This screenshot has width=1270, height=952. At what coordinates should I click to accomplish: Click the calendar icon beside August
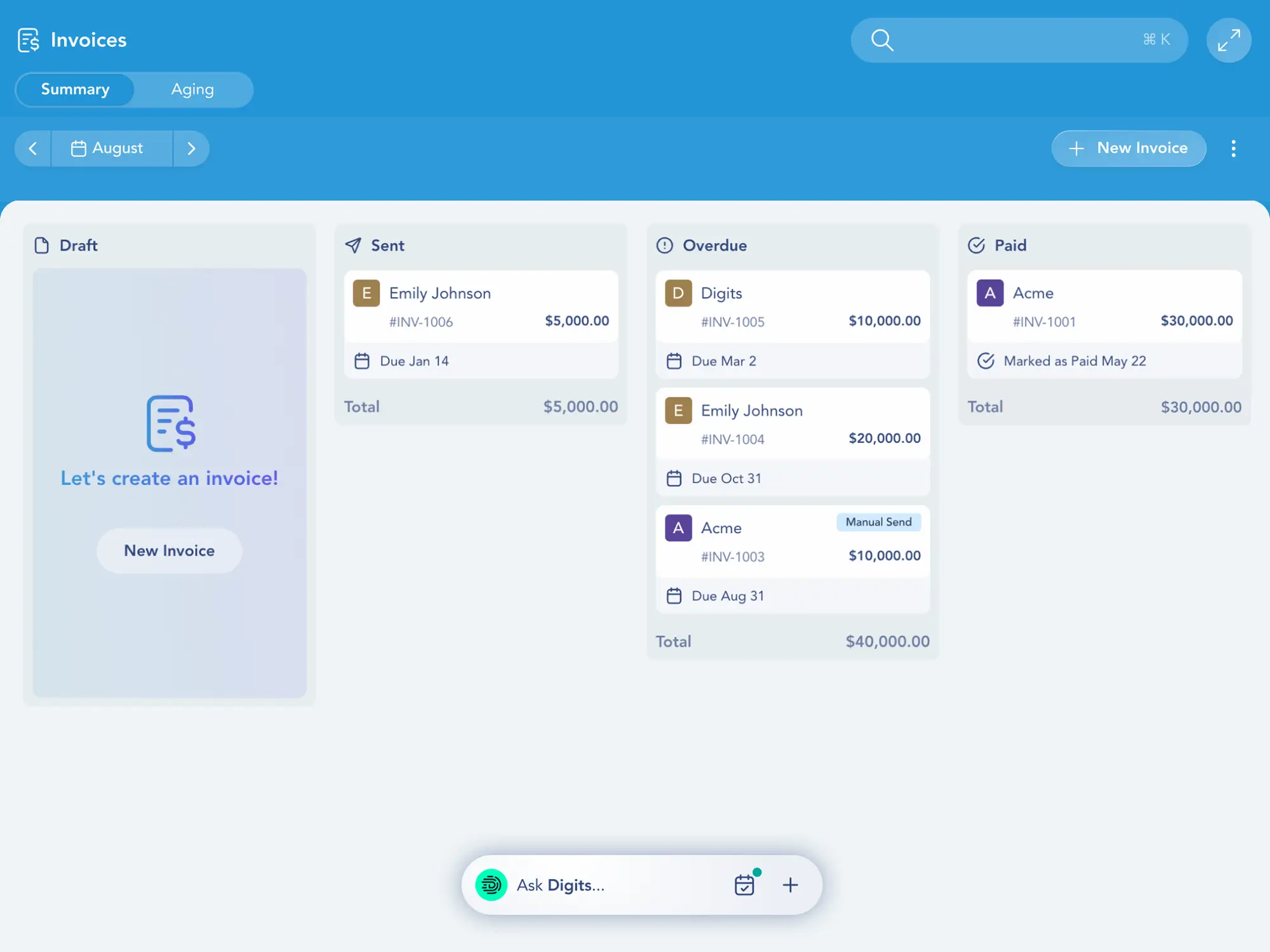(79, 148)
